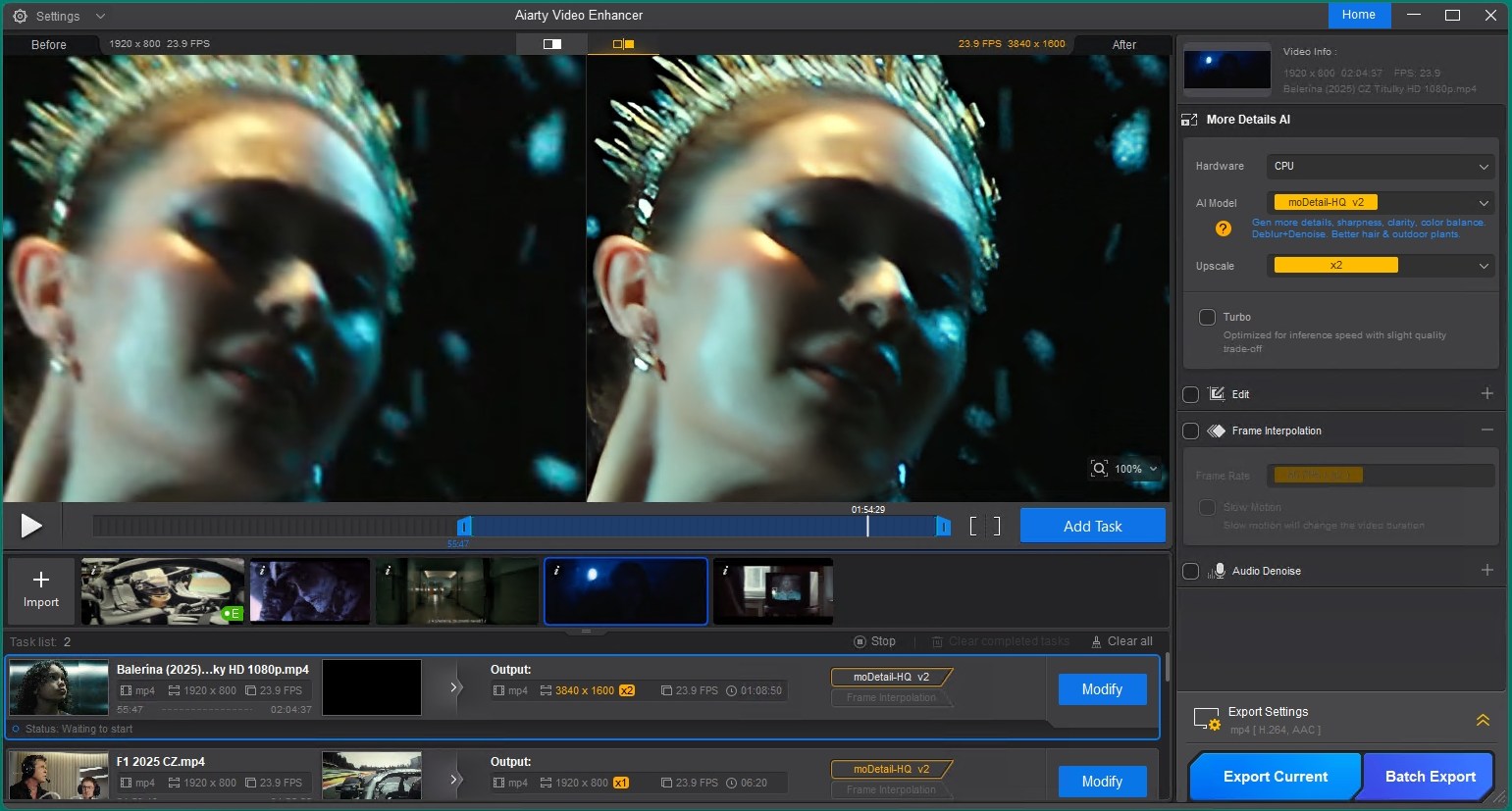Screen dimensions: 1512x811
Task: Click the AI Model help question mark
Action: click(1223, 228)
